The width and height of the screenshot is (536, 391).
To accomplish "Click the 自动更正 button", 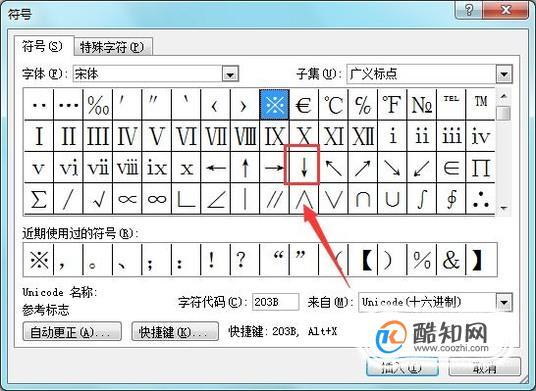I will click(72, 332).
